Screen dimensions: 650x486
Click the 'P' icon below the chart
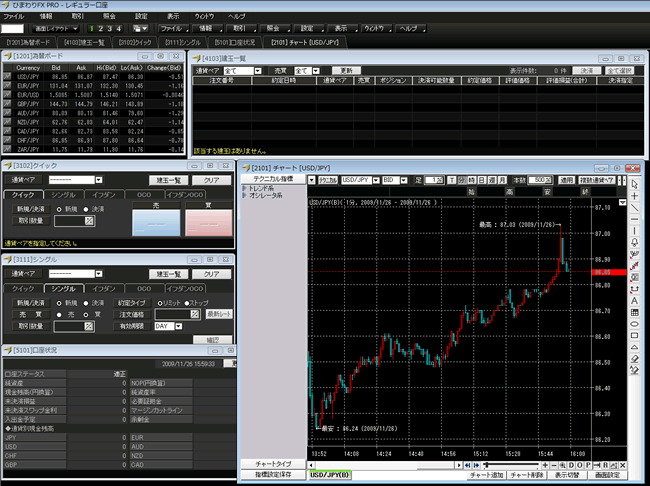pos(588,465)
